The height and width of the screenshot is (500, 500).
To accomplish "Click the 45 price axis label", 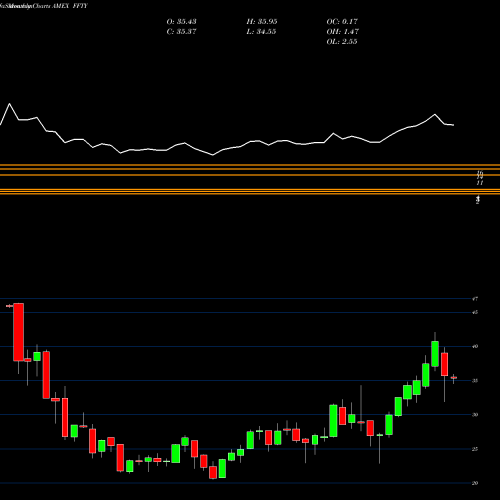I will 475,312.
